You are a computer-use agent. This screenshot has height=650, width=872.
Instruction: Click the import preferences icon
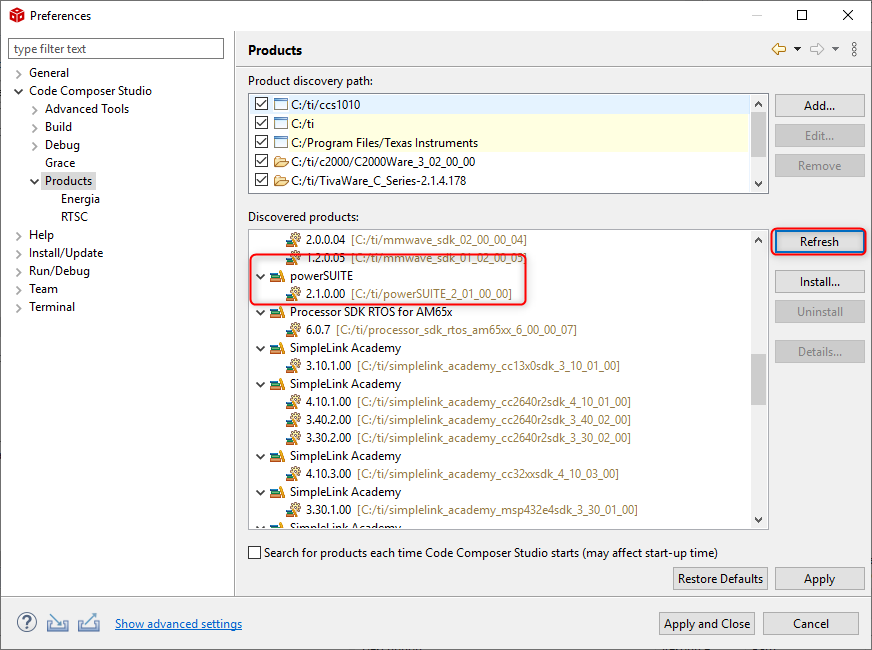point(58,622)
